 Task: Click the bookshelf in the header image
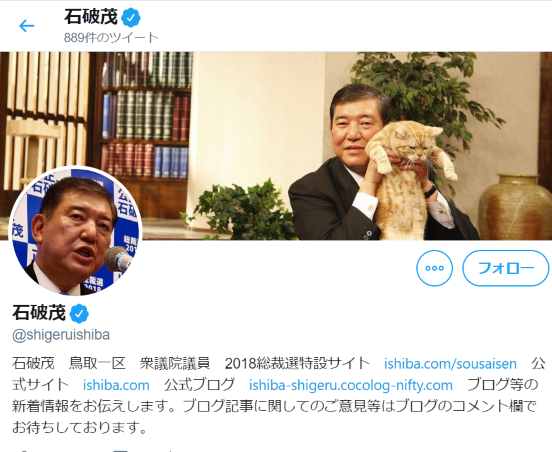(x=145, y=116)
